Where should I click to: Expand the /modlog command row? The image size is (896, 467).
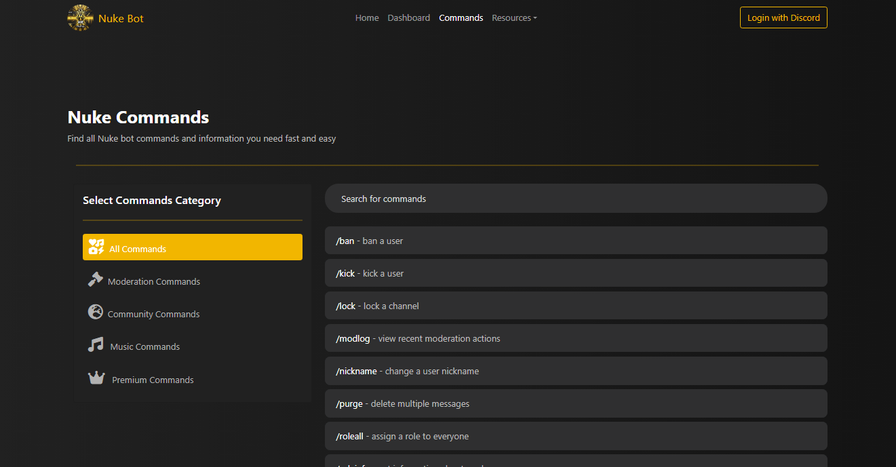tap(576, 338)
